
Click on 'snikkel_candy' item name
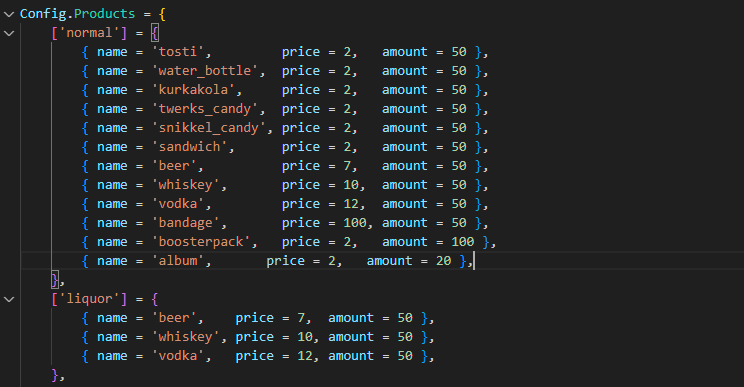pos(209,128)
